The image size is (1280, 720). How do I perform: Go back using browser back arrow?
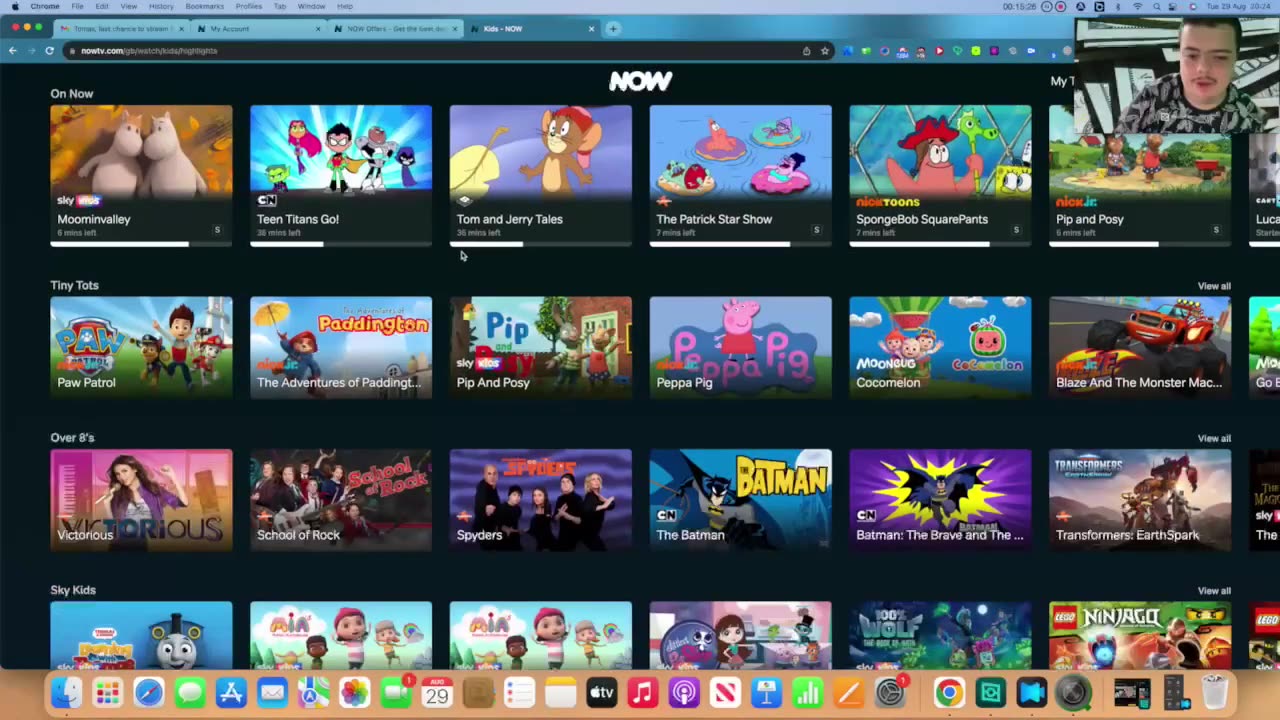pos(13,50)
